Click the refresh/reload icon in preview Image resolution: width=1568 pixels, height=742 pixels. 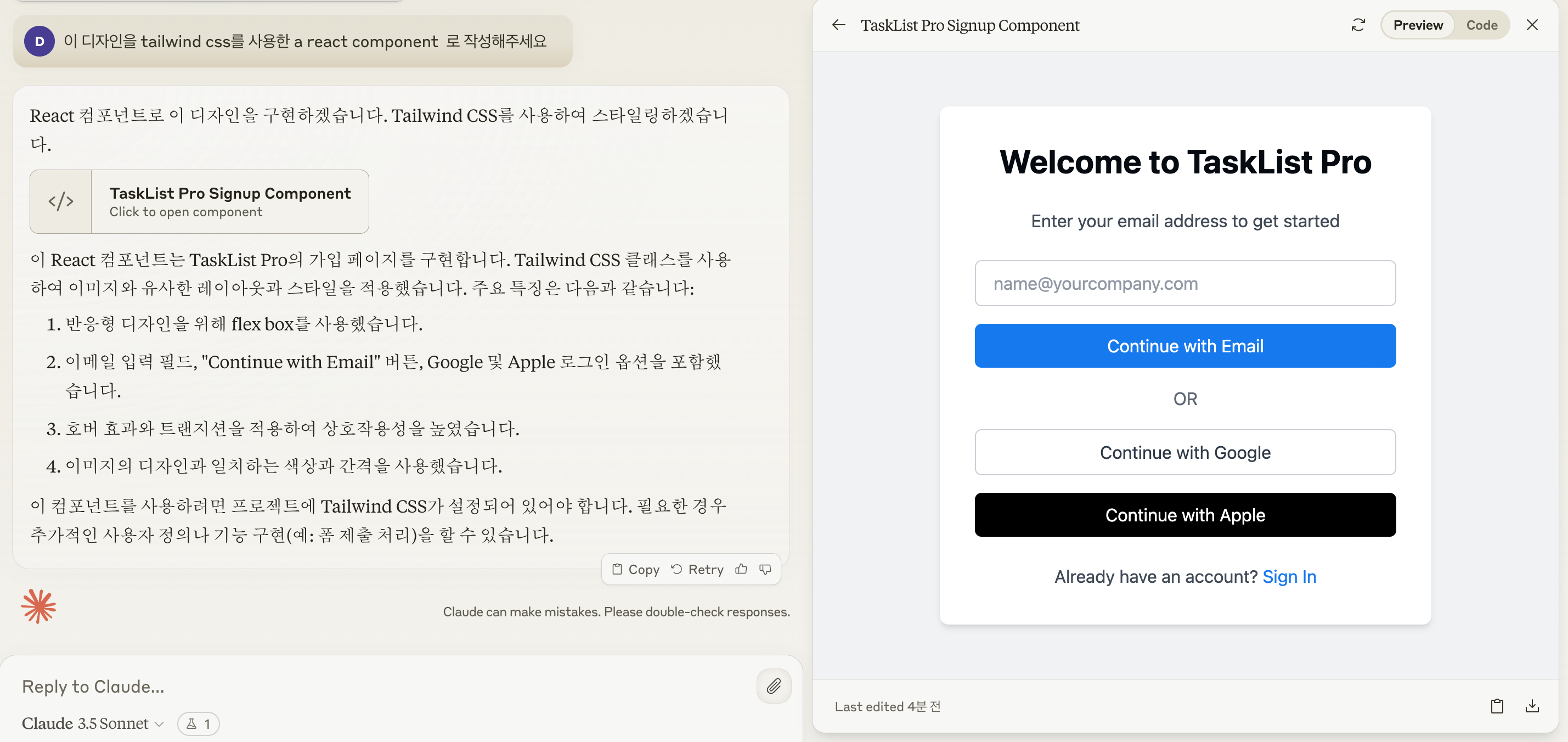point(1357,25)
